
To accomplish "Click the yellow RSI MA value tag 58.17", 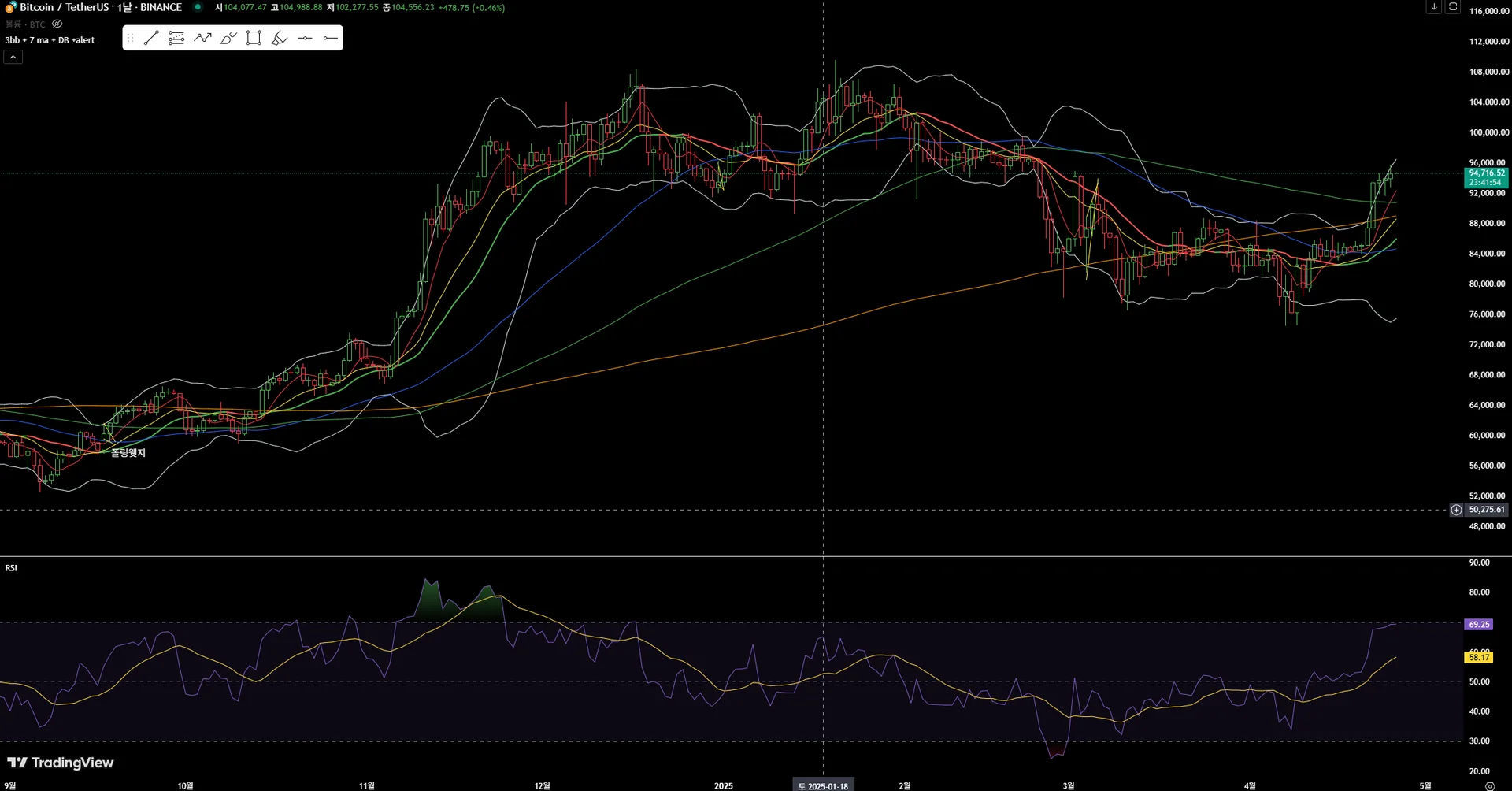I will coord(1479,657).
